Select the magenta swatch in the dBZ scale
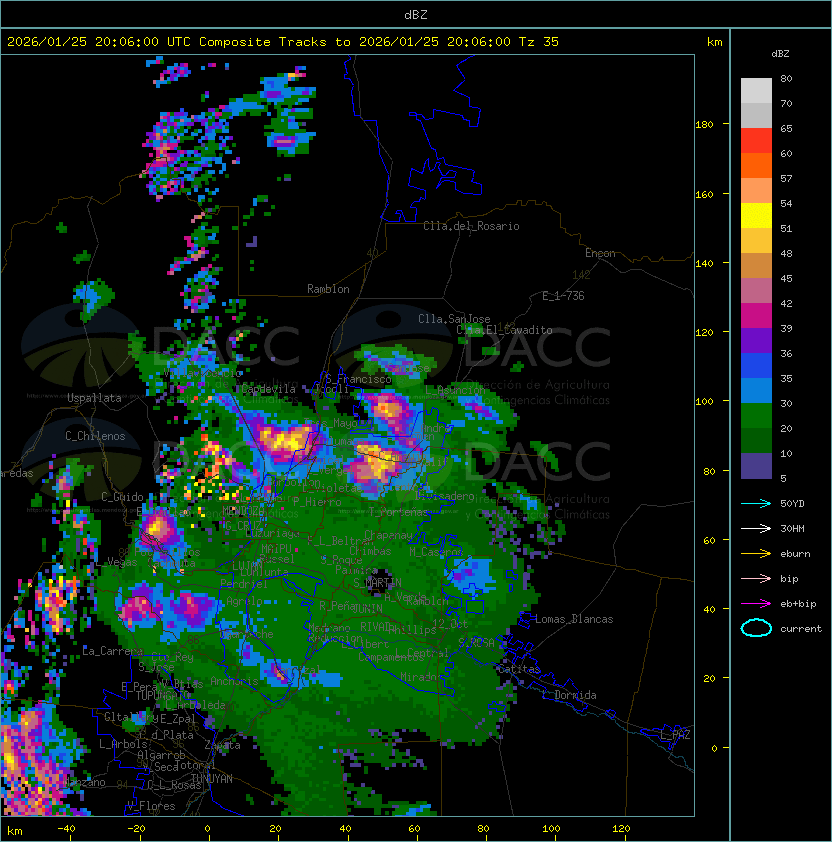Screen dimensions: 832x842 [x=756, y=315]
